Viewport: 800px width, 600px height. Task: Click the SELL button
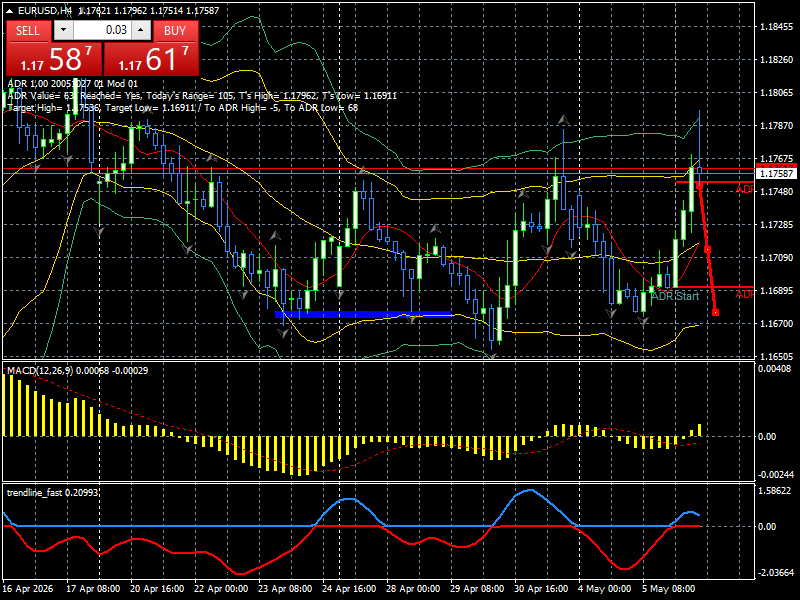tap(28, 31)
